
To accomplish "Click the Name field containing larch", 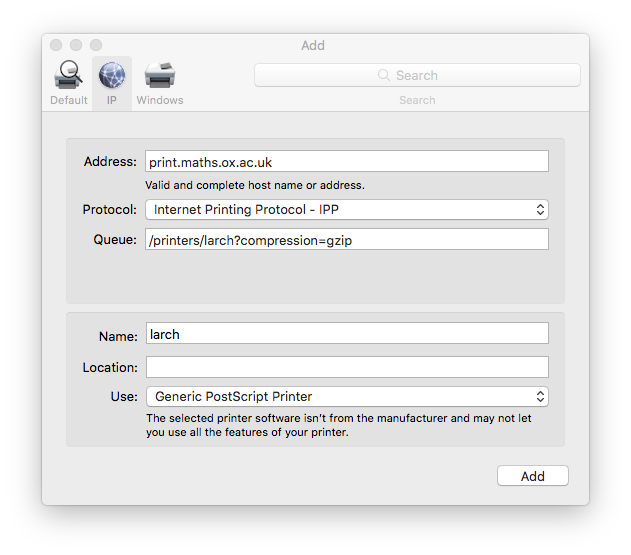I will click(347, 334).
